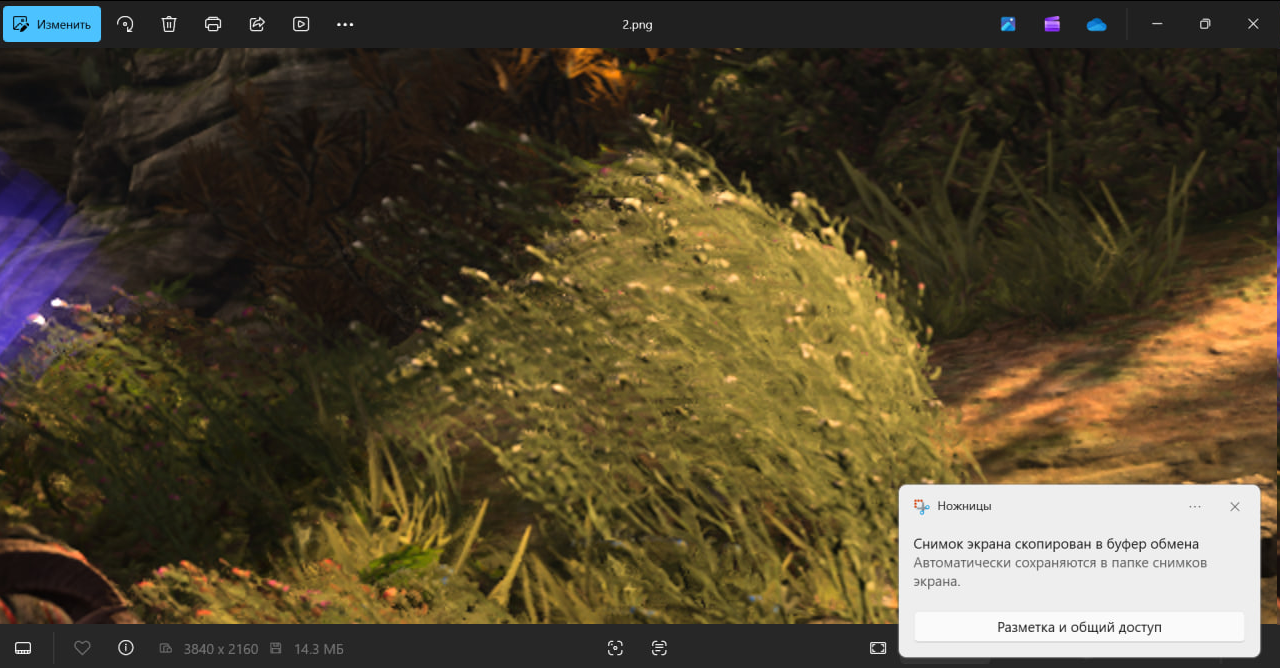Open the OneDrive cloud icon
The height and width of the screenshot is (668, 1280).
1096,24
